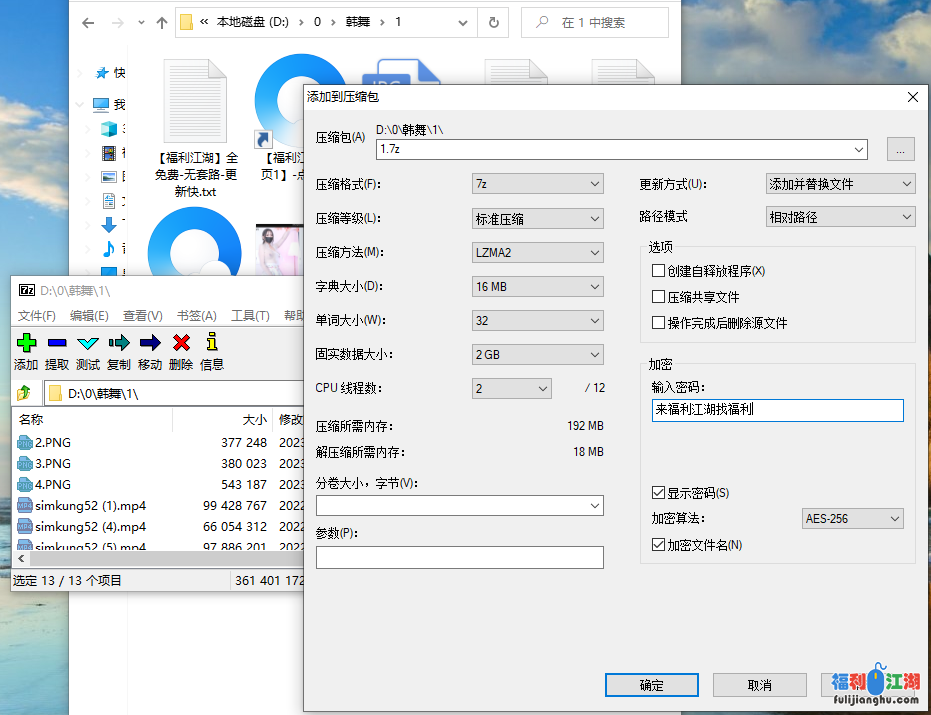Enable 创建自释放程序 checkbox

click(658, 270)
